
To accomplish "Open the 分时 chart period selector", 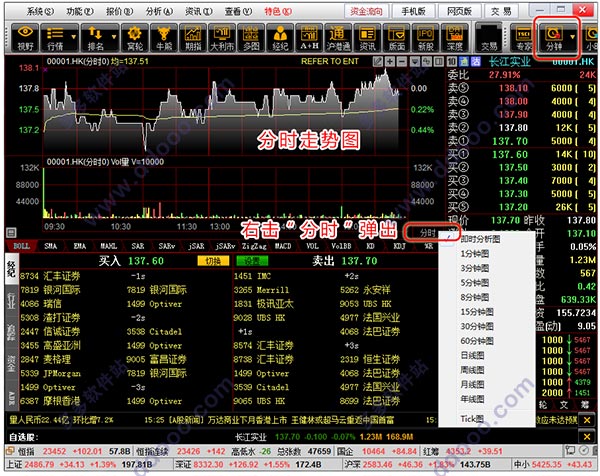I will pos(428,233).
